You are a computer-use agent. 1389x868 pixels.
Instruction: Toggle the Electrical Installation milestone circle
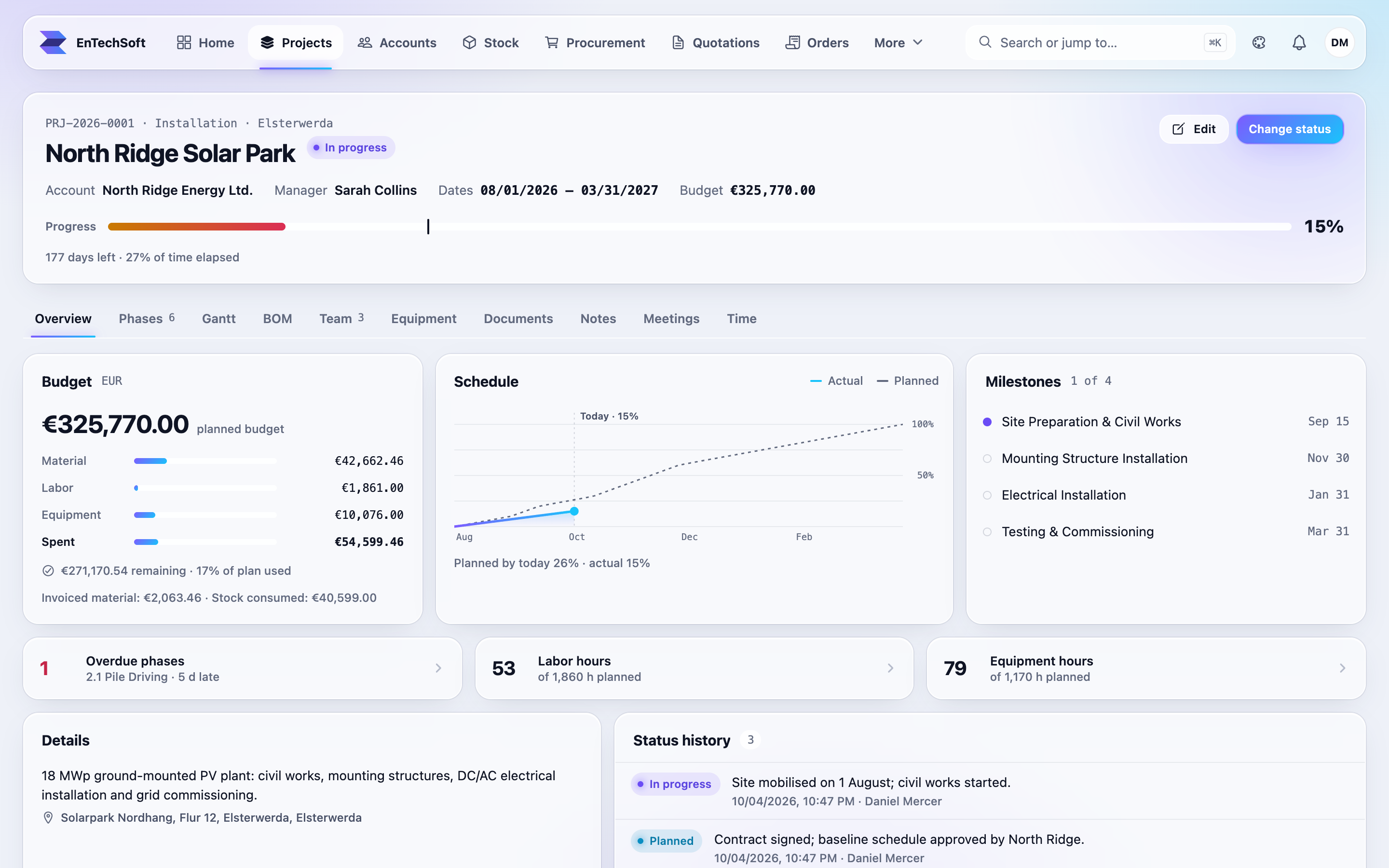coord(987,495)
